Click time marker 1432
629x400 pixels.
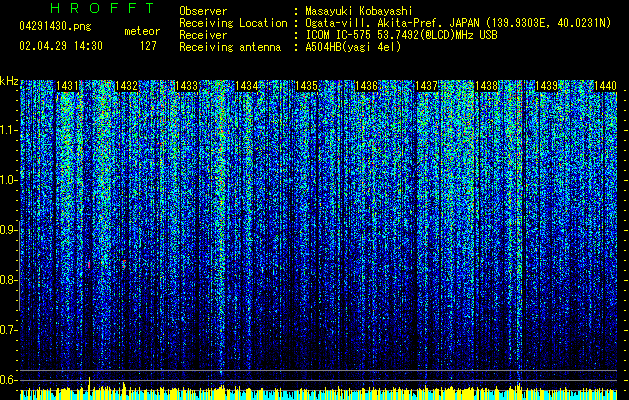click(127, 86)
